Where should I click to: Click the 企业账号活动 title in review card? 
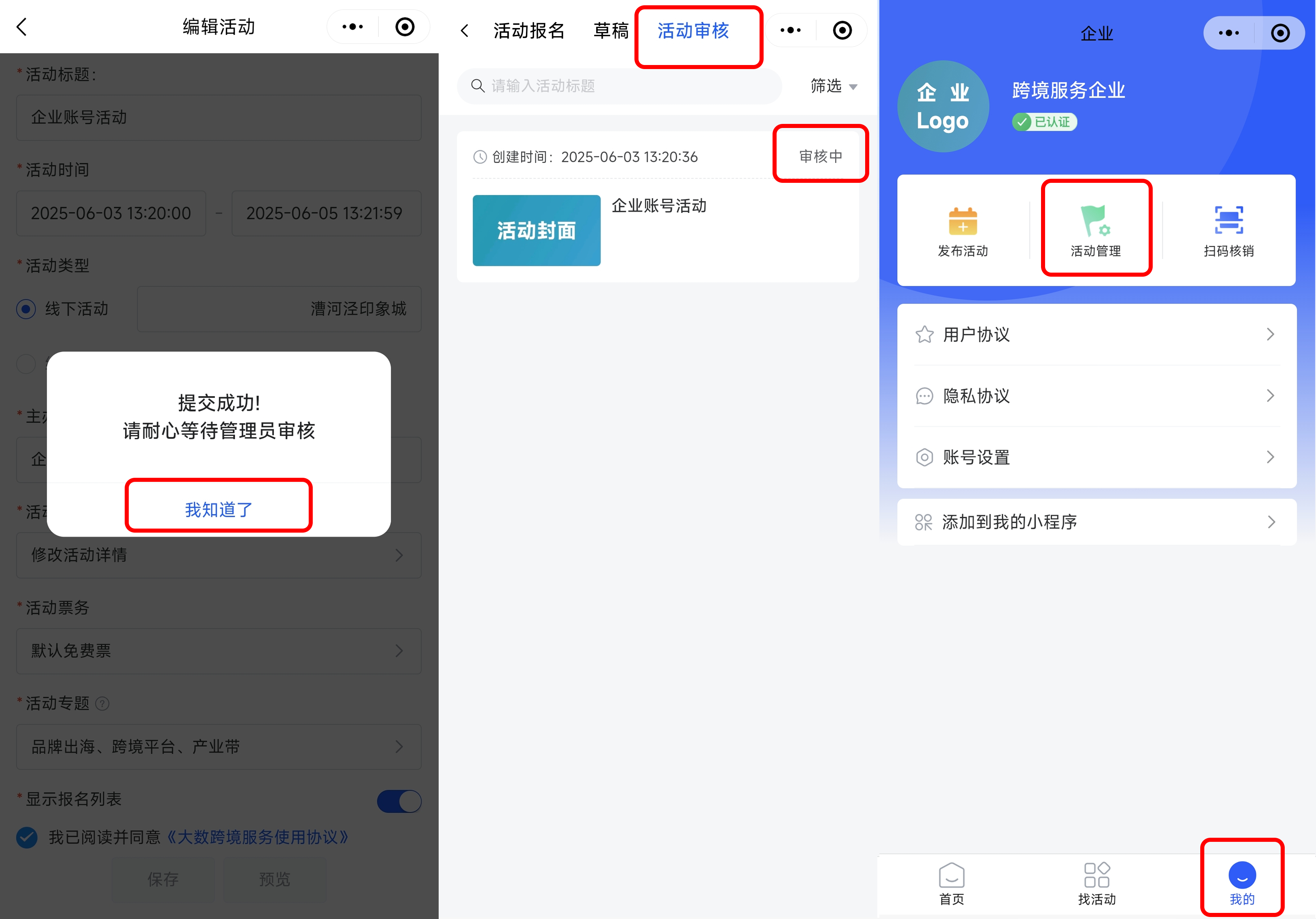coord(658,206)
